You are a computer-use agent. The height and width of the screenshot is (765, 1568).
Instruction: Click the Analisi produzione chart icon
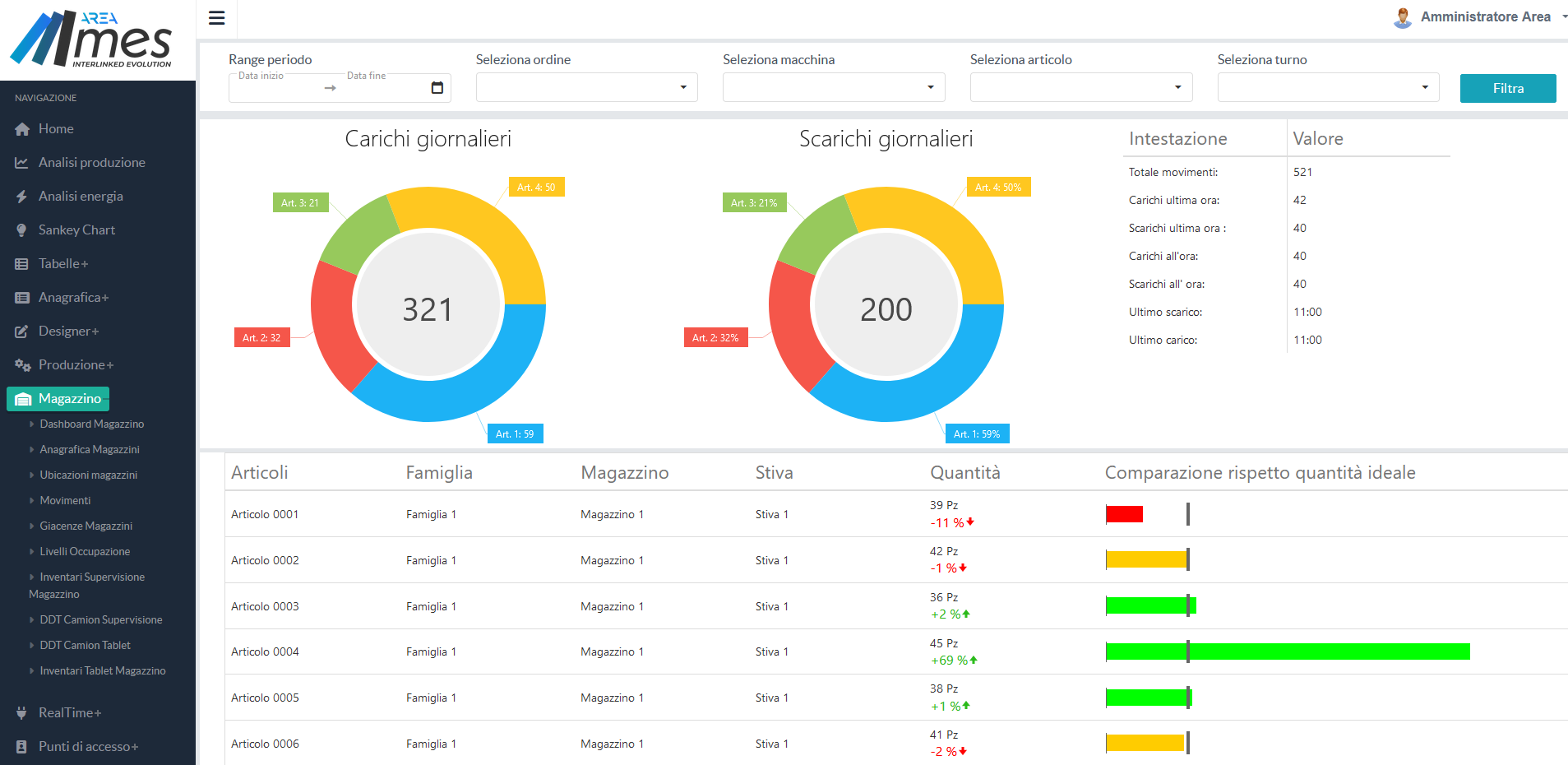click(22, 163)
